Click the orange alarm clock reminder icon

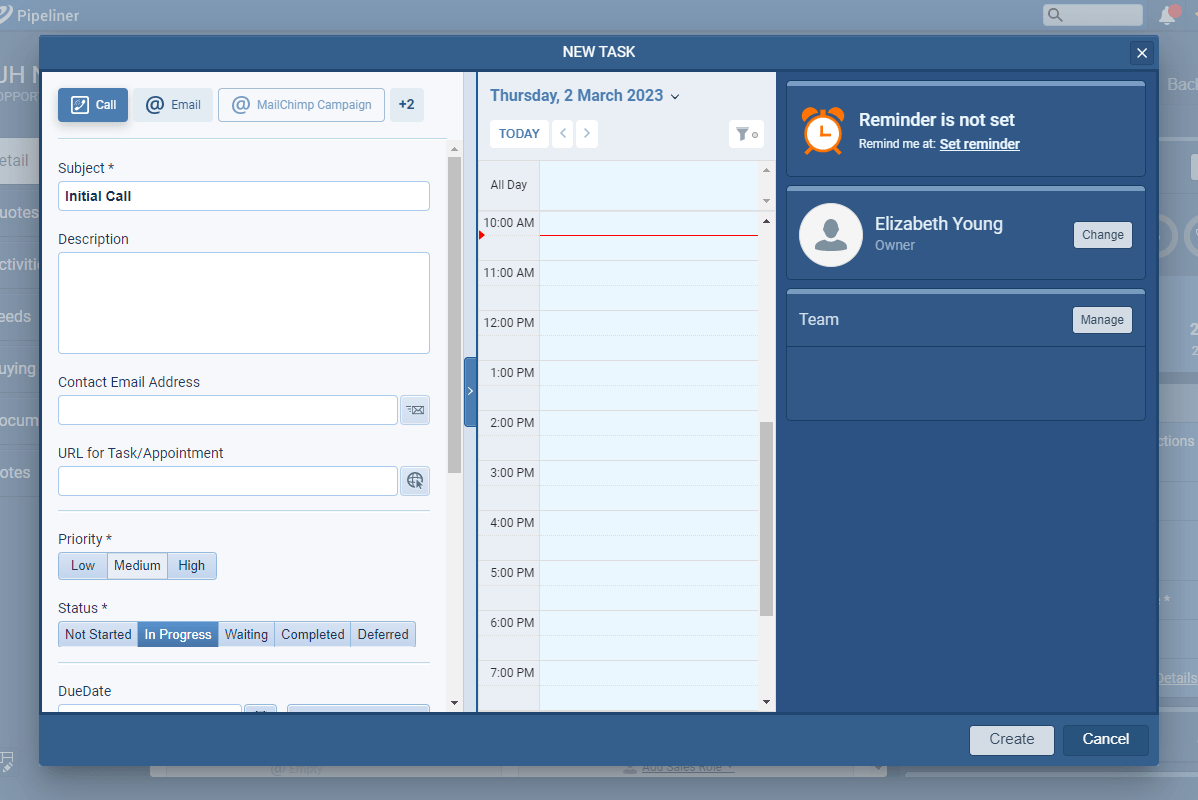tap(823, 131)
